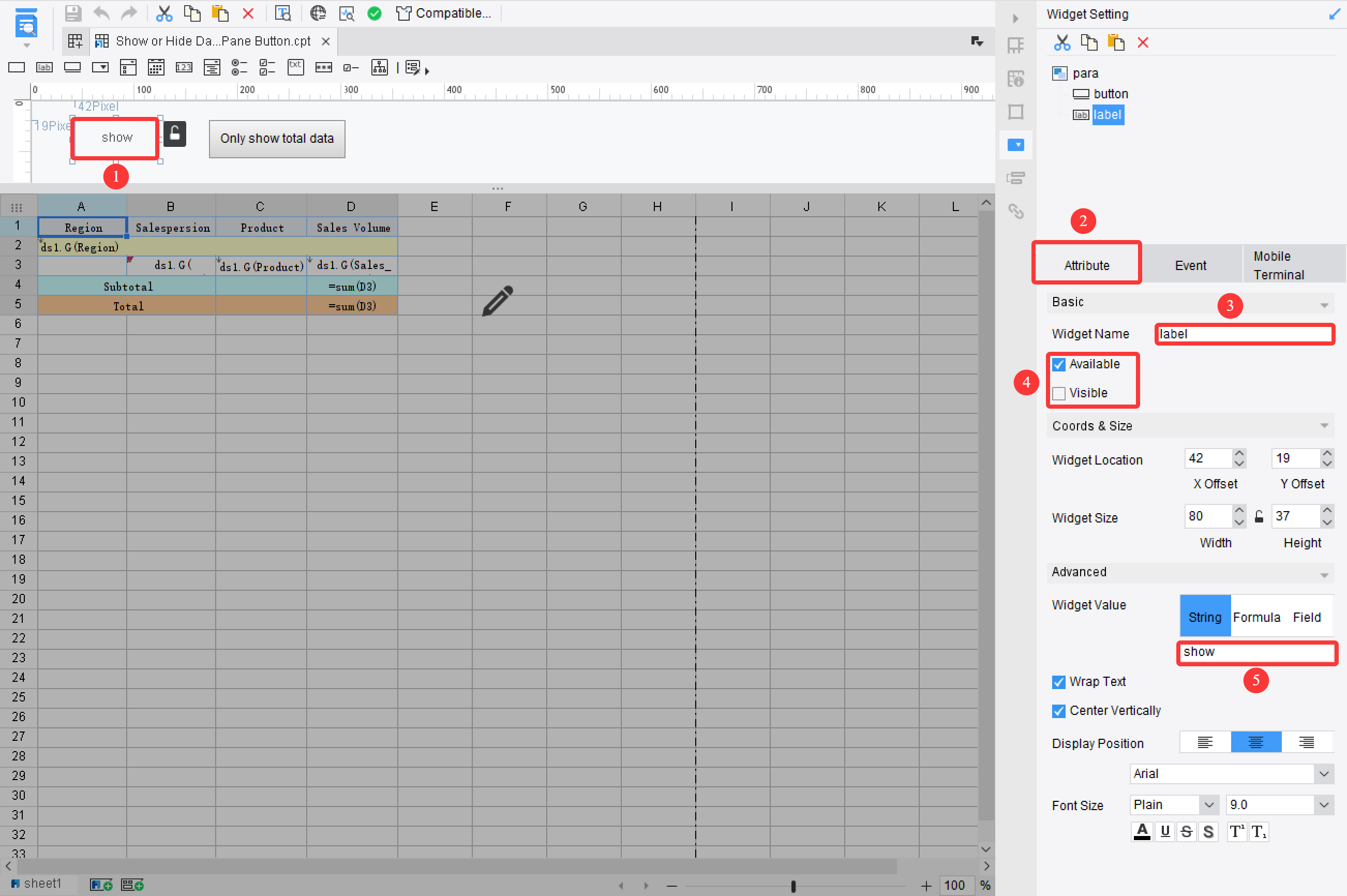Click the green checkmark status icon
The width and height of the screenshot is (1347, 896).
coord(374,13)
